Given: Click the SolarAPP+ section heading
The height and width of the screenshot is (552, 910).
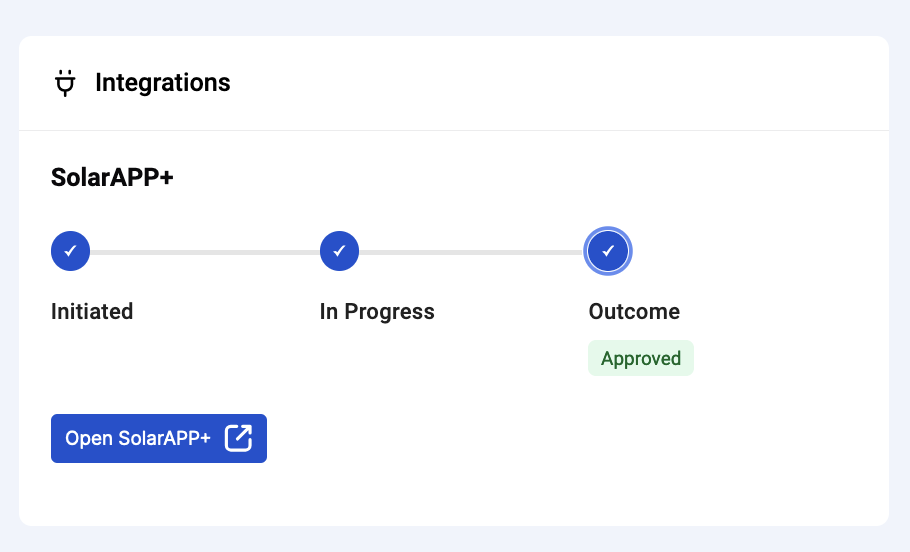Looking at the screenshot, I should click(112, 177).
